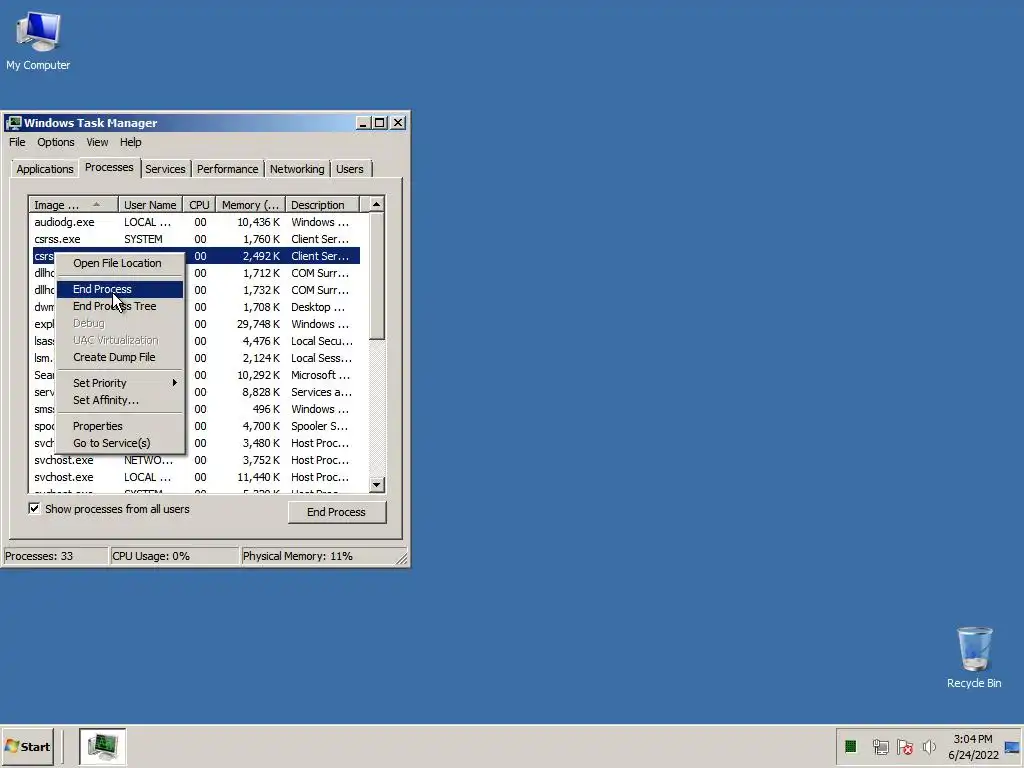Click the Task Manager taskbar button
1024x768 pixels.
[x=103, y=746]
